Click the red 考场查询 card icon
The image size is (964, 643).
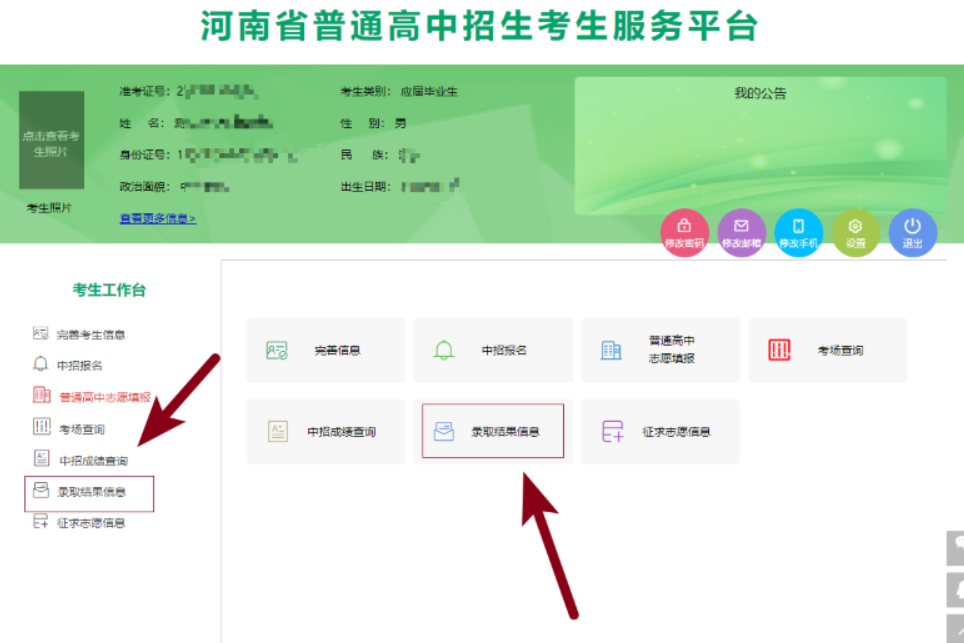tap(780, 350)
